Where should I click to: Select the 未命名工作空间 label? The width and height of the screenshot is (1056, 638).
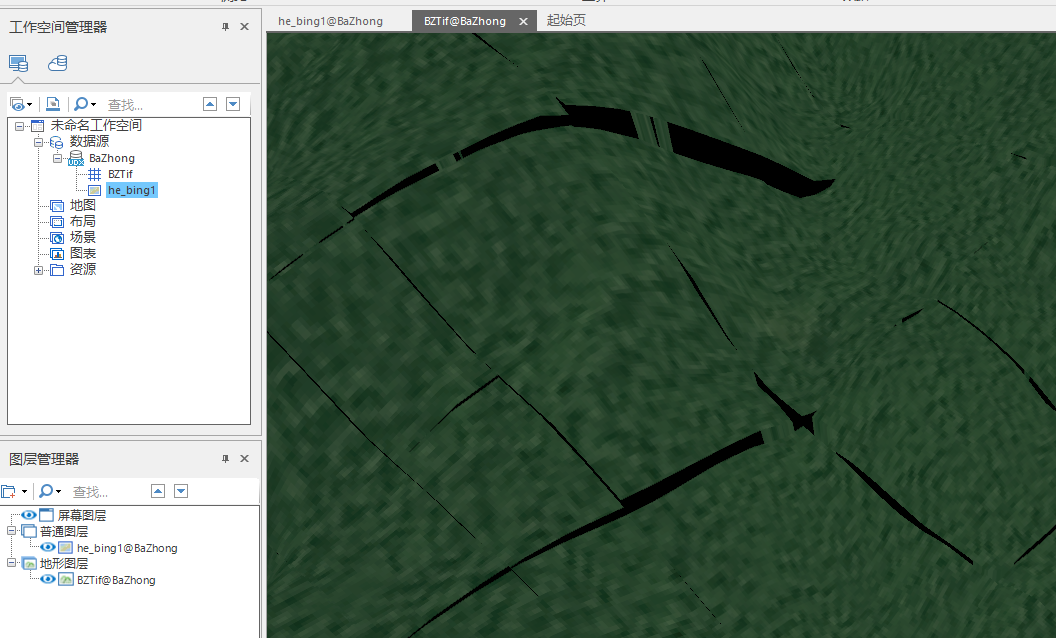pyautogui.click(x=96, y=125)
